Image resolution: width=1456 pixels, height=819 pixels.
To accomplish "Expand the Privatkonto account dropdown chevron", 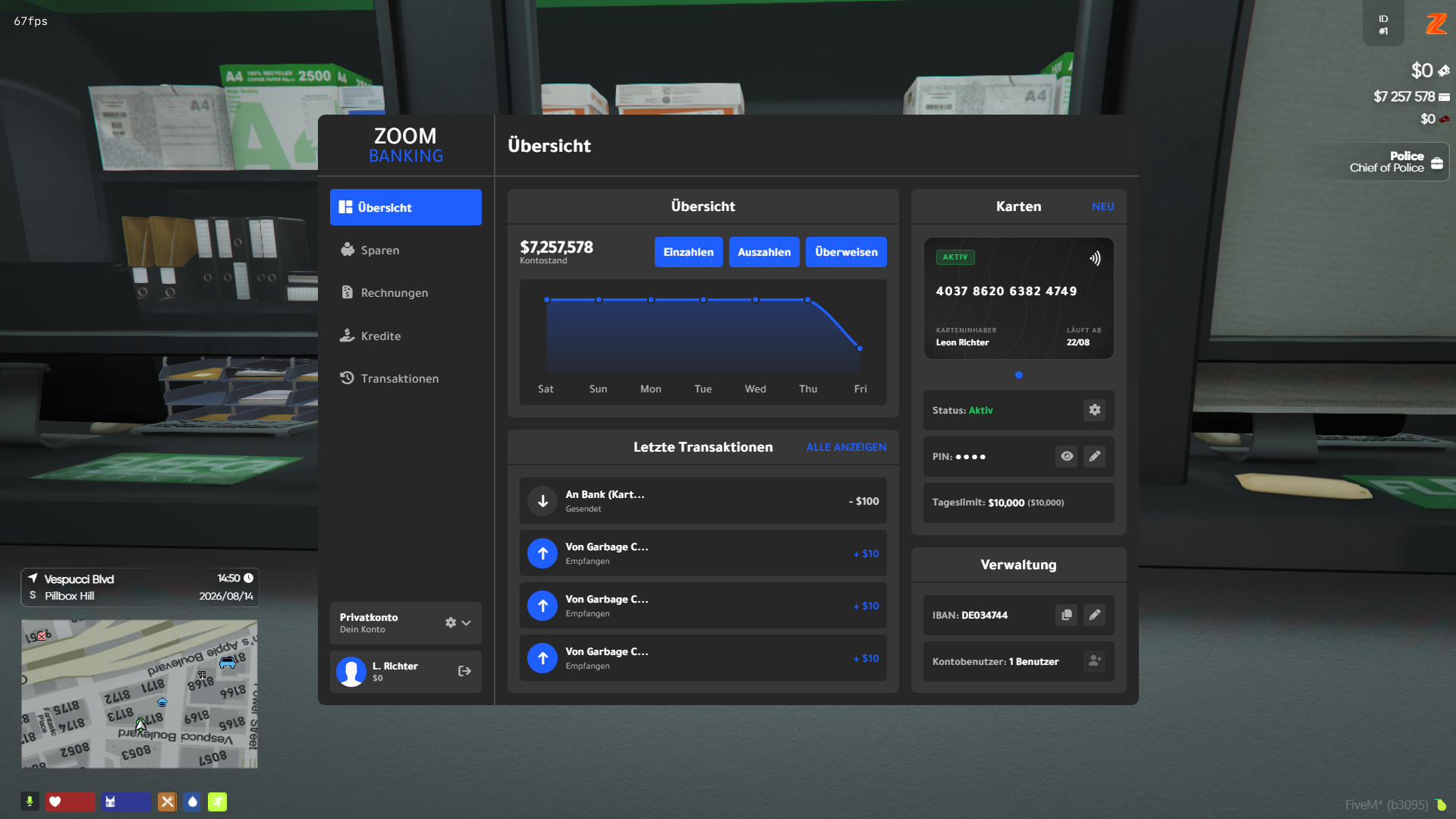I will [x=467, y=622].
